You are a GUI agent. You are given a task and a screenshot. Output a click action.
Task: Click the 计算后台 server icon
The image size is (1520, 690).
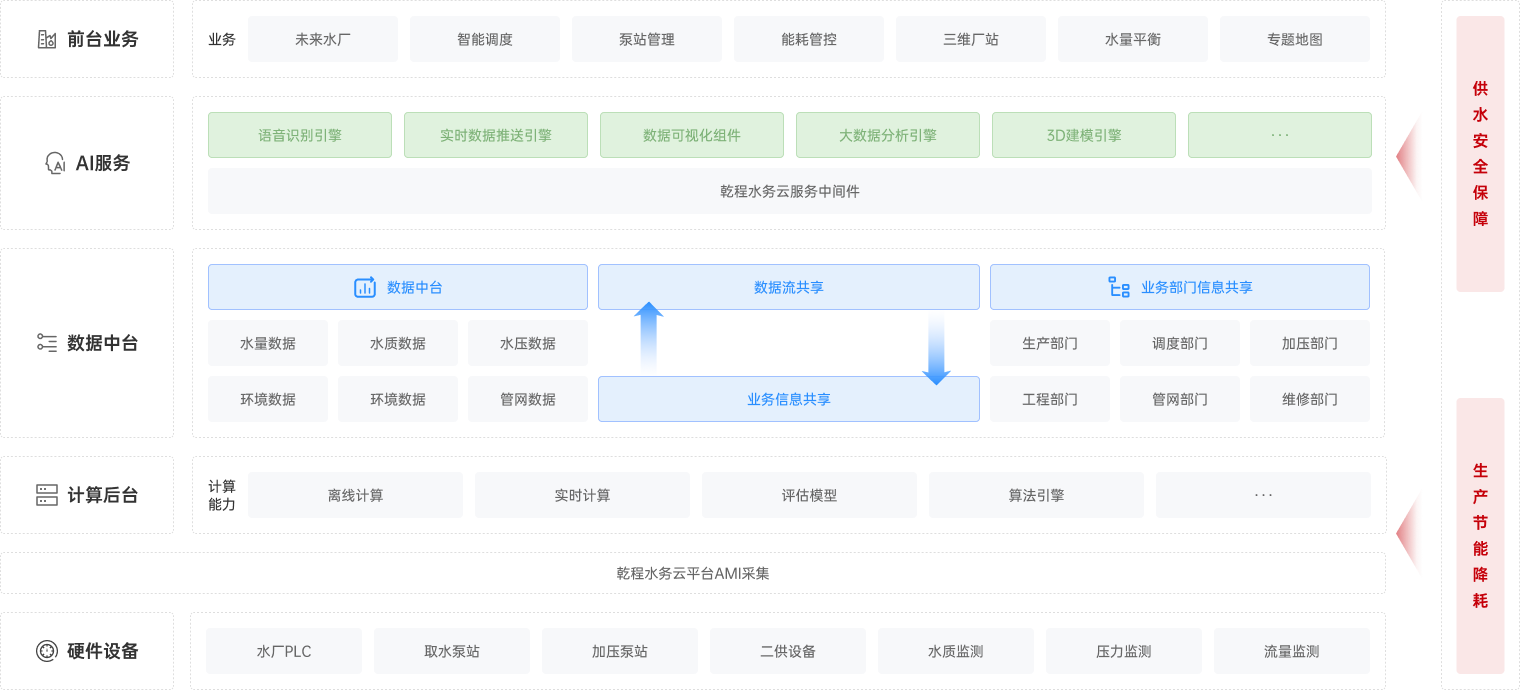tap(47, 495)
